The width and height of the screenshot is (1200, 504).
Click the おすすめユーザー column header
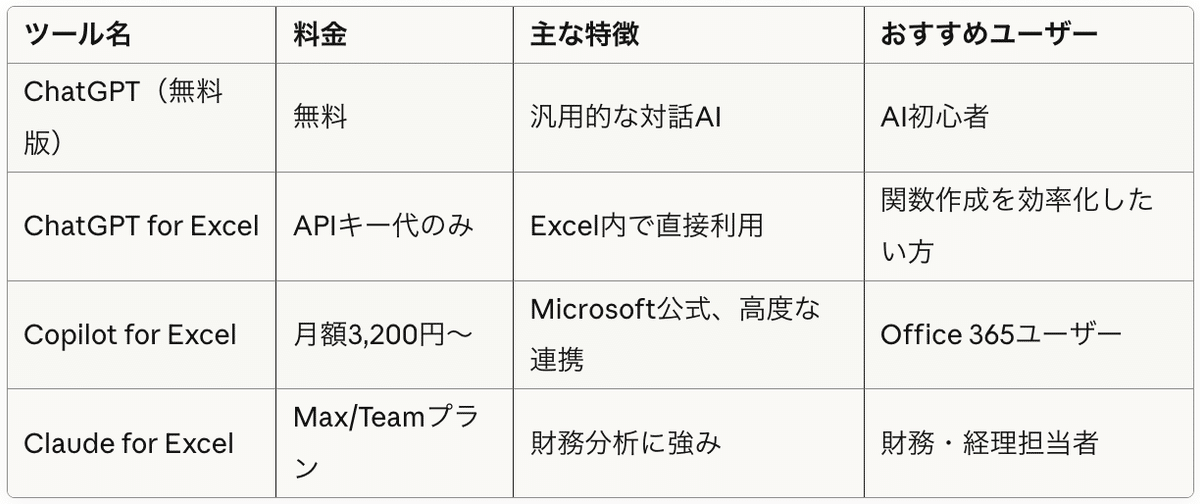tap(989, 34)
